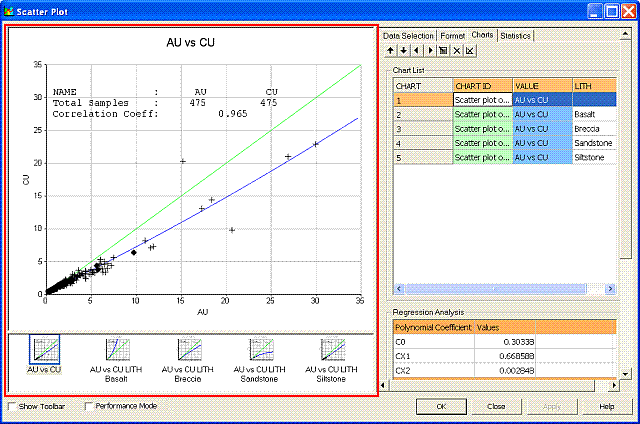Click the right arrow toolbar icon
Image resolution: width=640 pixels, height=424 pixels.
[429, 50]
